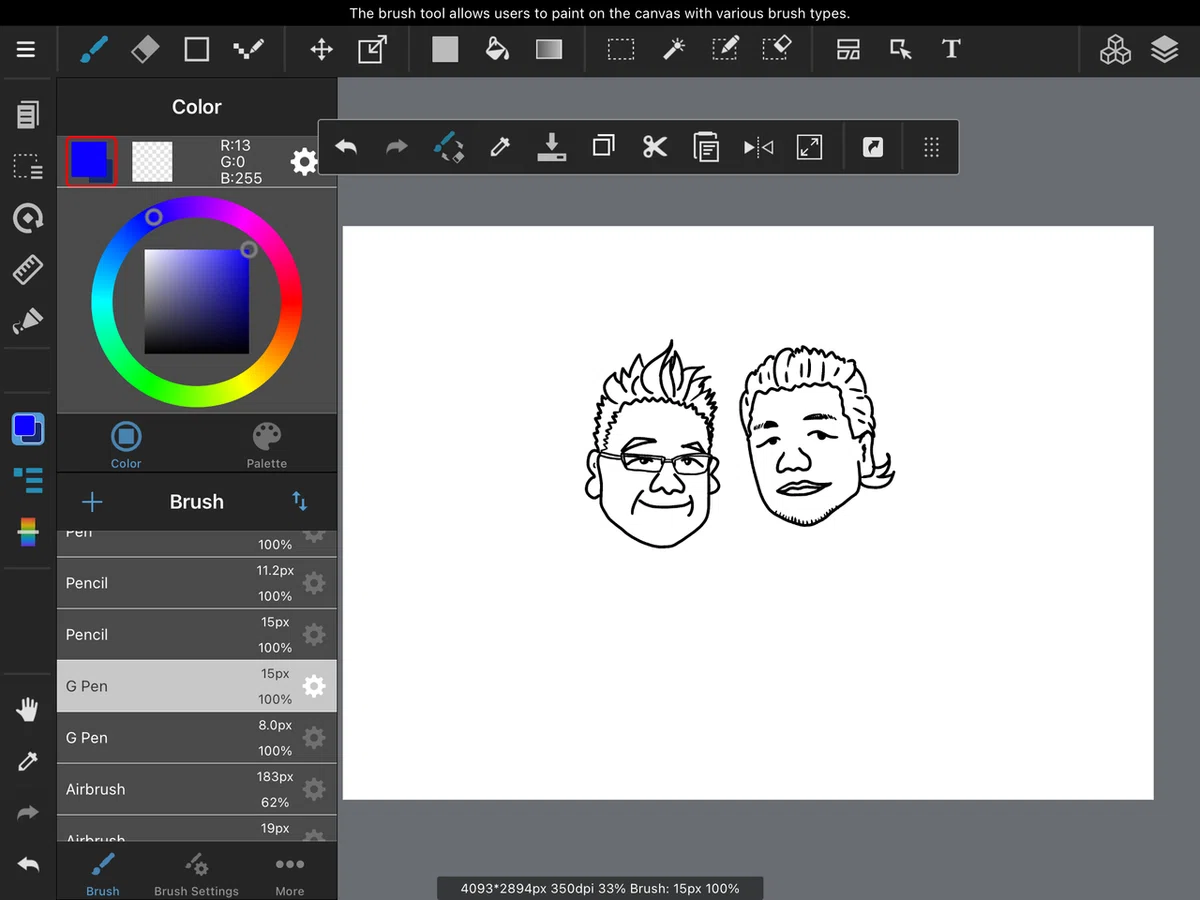Image resolution: width=1200 pixels, height=900 pixels.
Task: Open brush sort order arrows
Action: coord(299,501)
